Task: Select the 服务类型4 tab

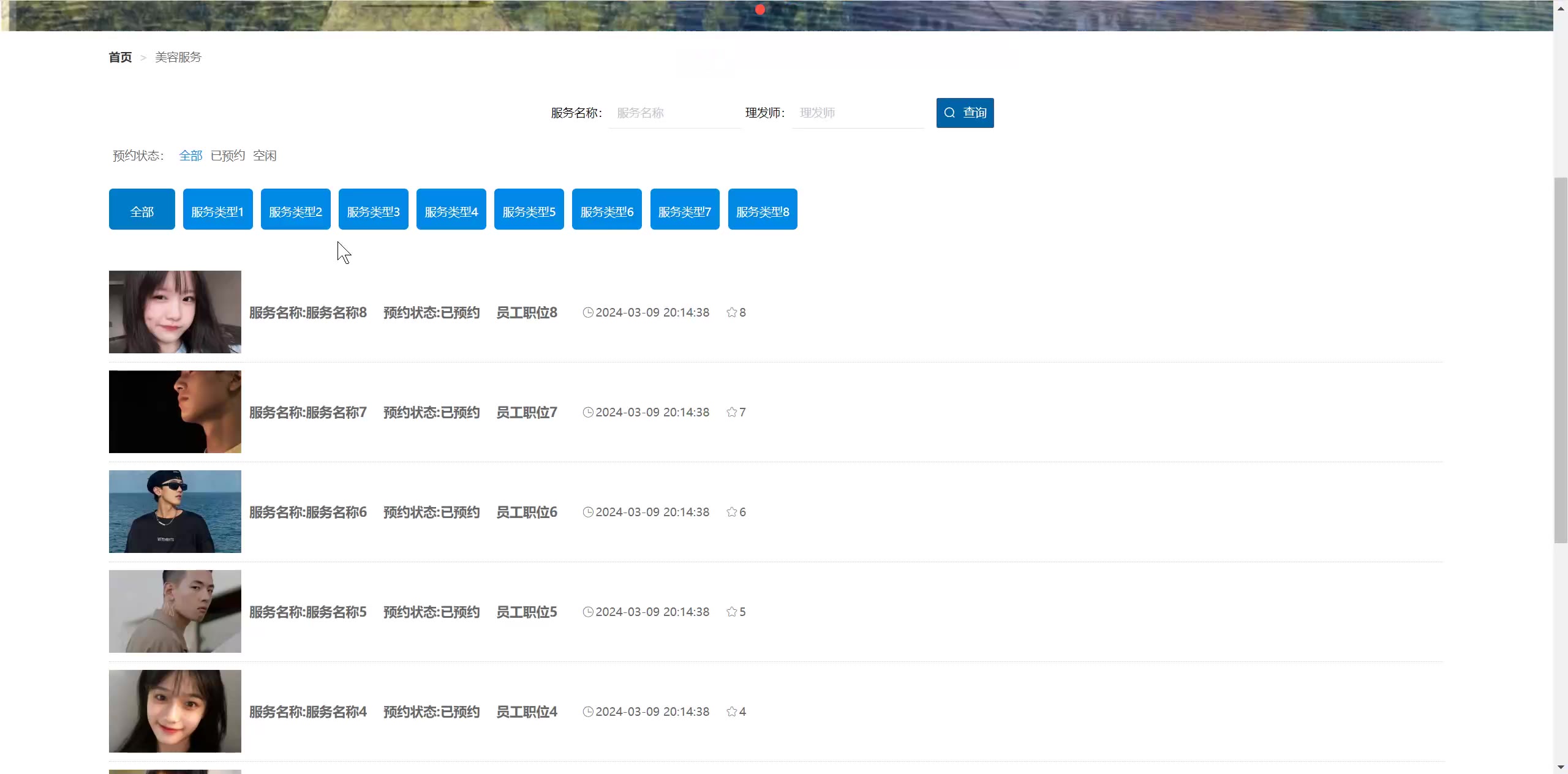Action: click(451, 209)
